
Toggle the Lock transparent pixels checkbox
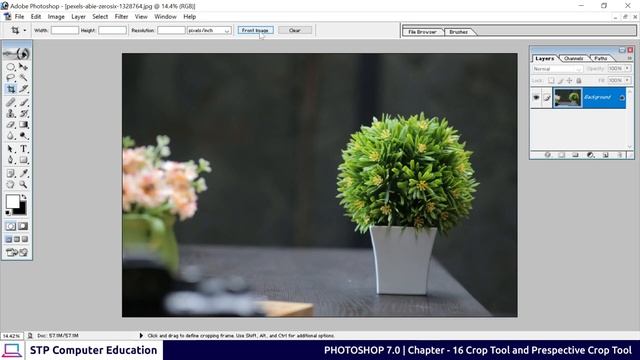pos(551,80)
